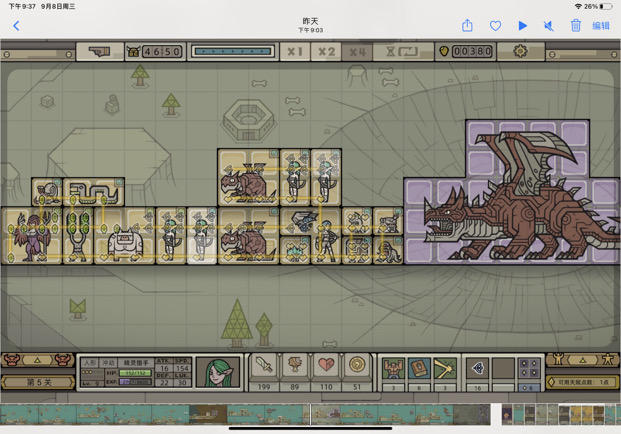
Task: Expand the hero panel triangle at bottom right
Action: tap(583, 360)
